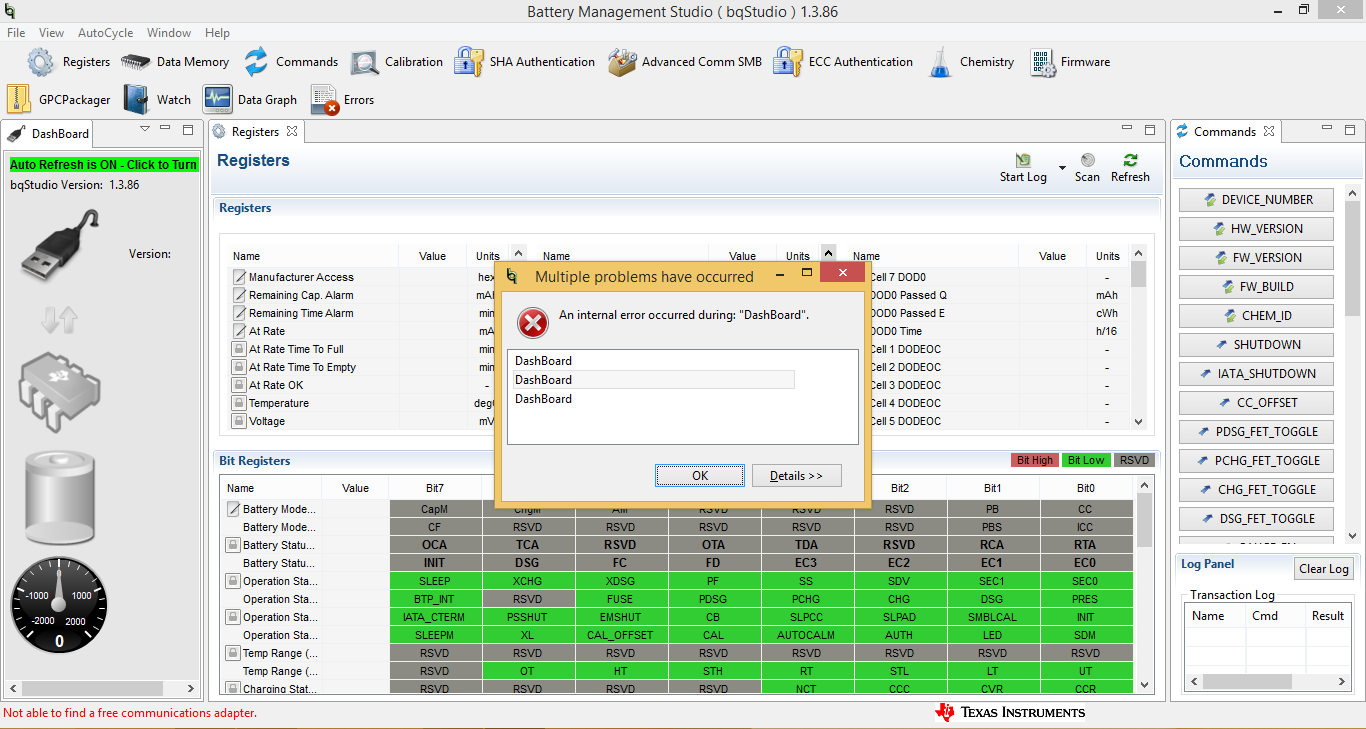This screenshot has width=1366, height=729.
Task: Click pencil icon beside Manufacturer Access
Action: click(x=239, y=277)
